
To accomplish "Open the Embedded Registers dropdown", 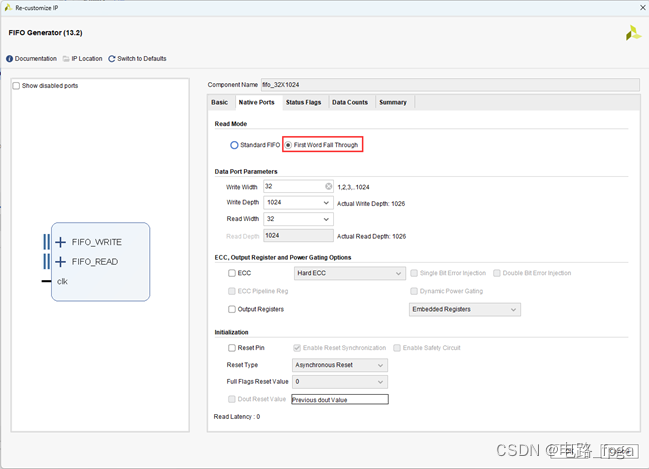I will click(465, 309).
